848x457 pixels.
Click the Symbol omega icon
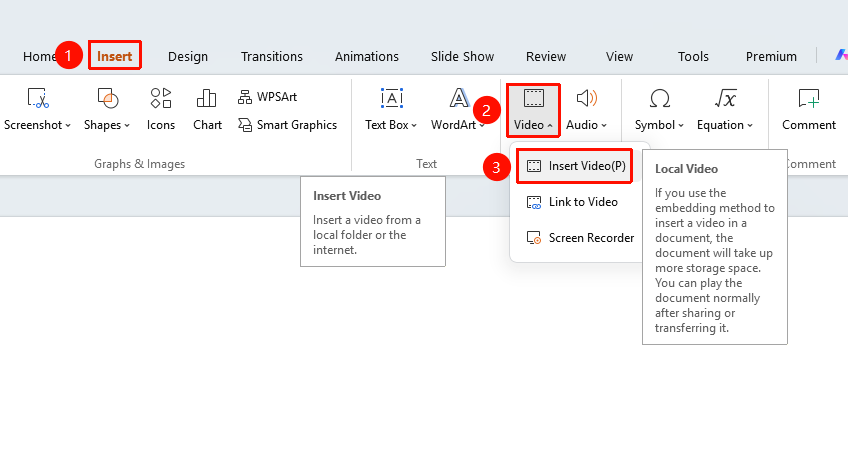tap(659, 98)
